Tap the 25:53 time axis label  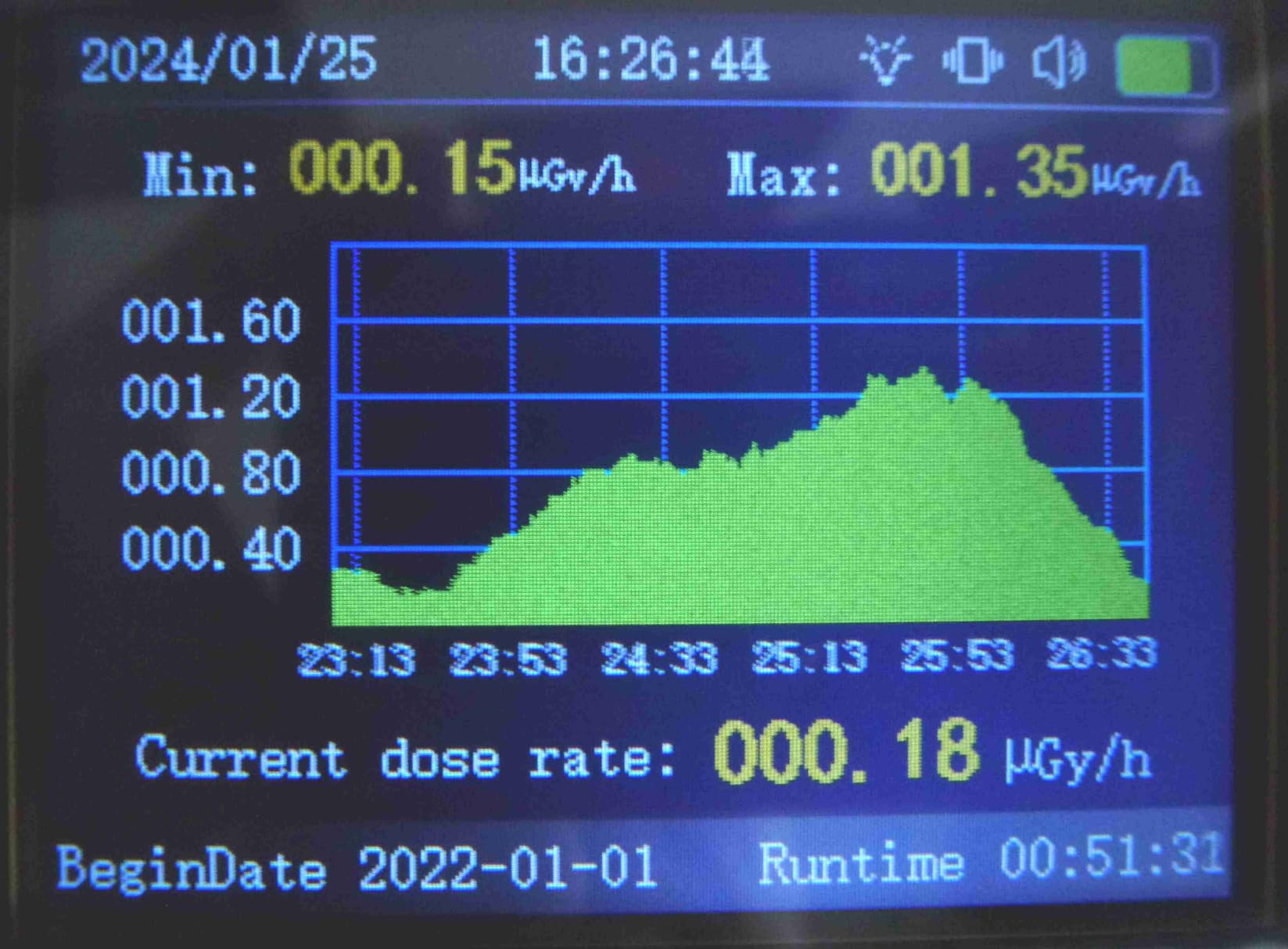957,654
